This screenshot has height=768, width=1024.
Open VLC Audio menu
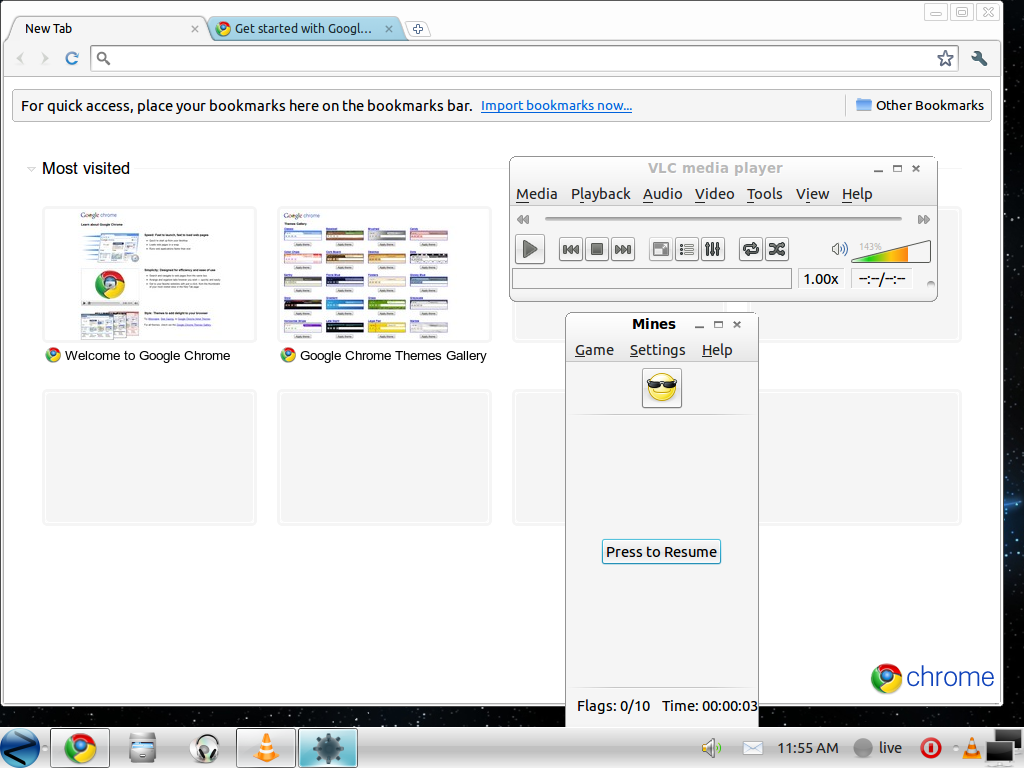click(x=662, y=194)
